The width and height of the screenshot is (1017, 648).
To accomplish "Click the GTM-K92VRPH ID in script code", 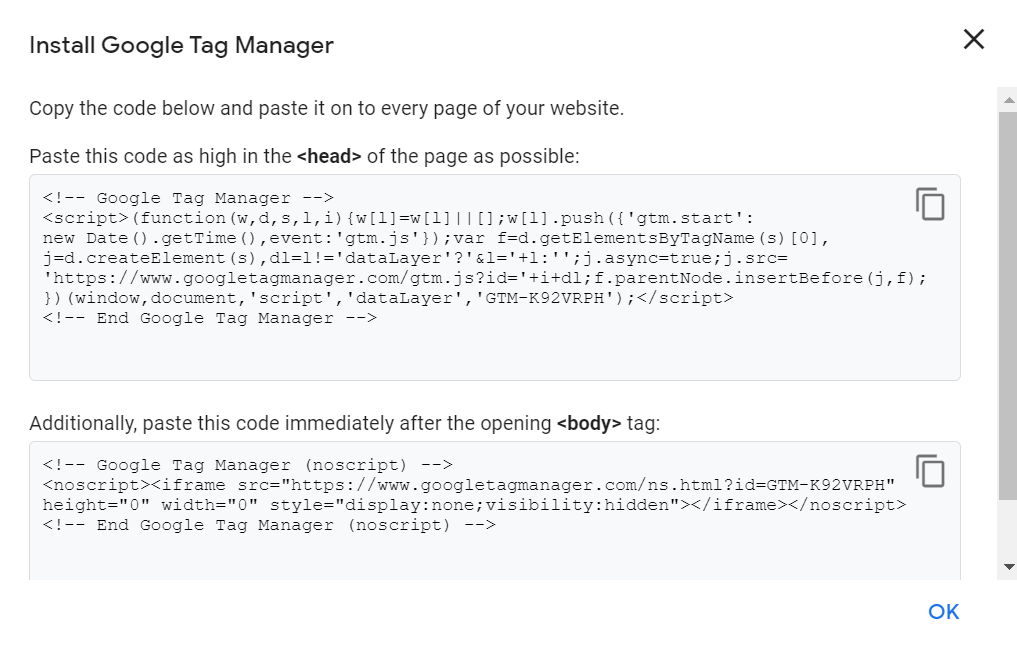I will (x=545, y=298).
